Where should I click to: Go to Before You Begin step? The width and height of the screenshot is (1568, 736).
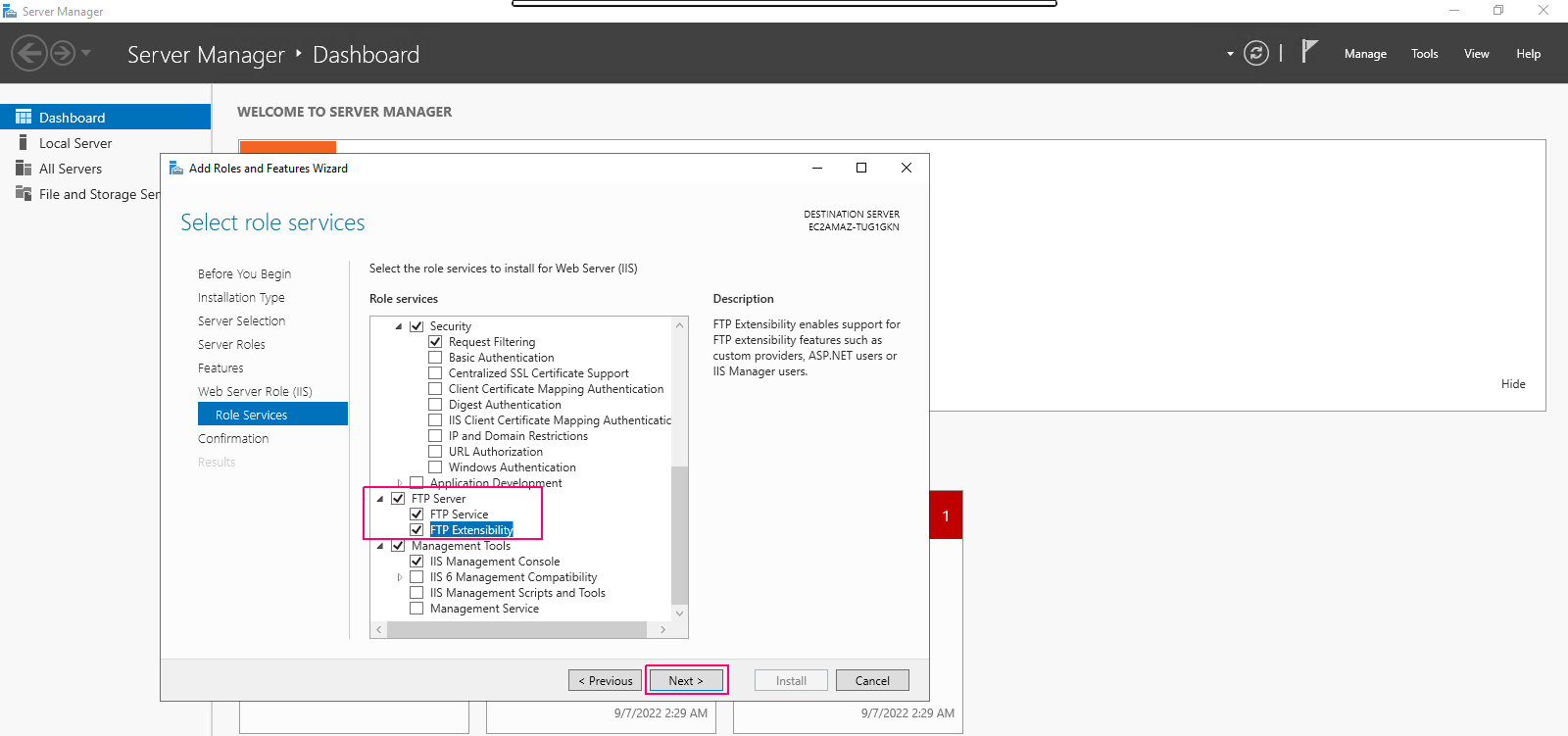click(x=244, y=273)
